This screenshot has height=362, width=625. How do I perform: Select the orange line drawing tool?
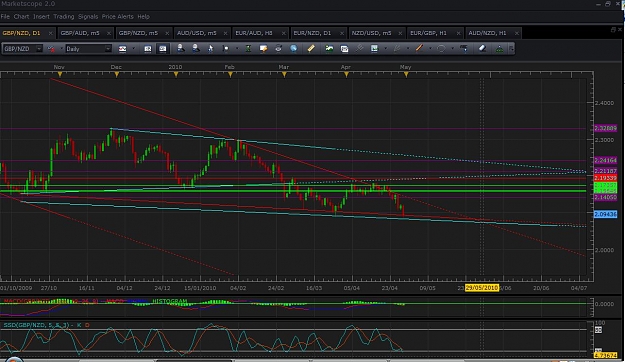click(419, 49)
